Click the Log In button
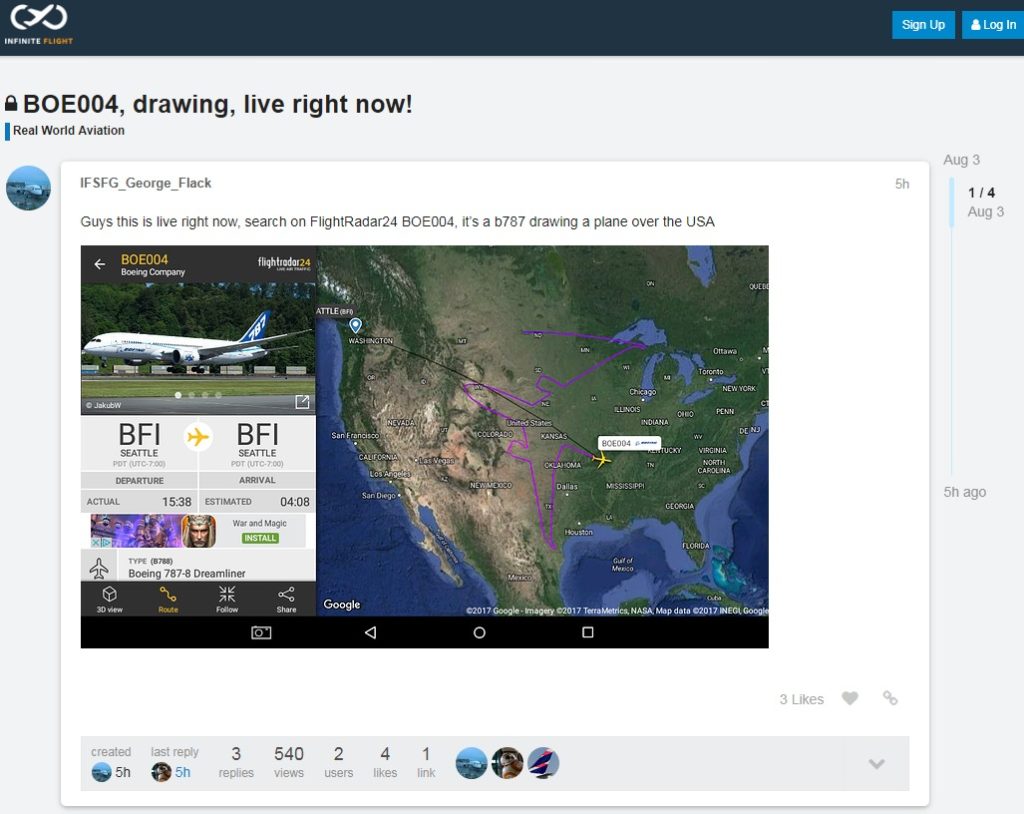This screenshot has width=1024, height=814. click(993, 25)
